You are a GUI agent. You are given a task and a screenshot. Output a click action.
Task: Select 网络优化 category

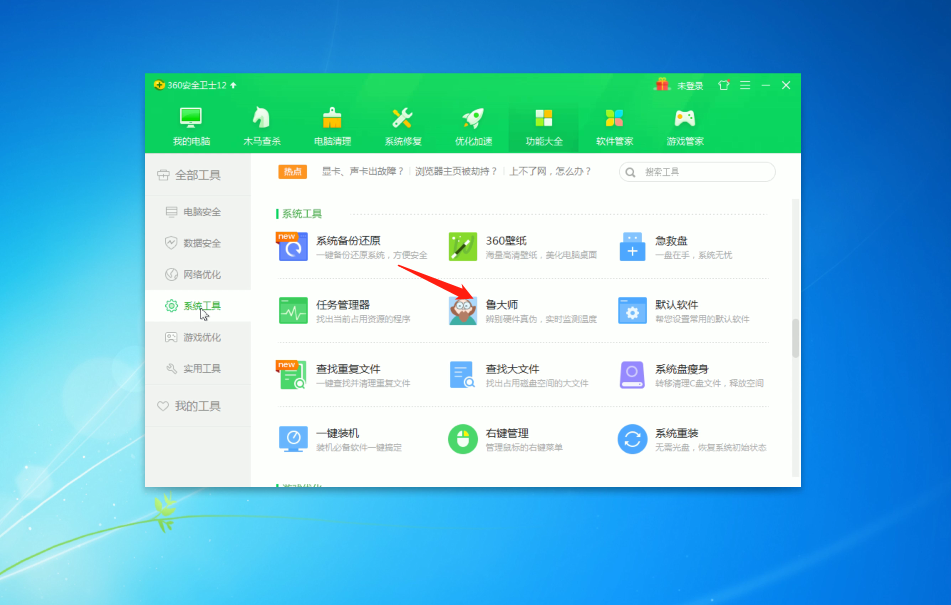coord(198,275)
